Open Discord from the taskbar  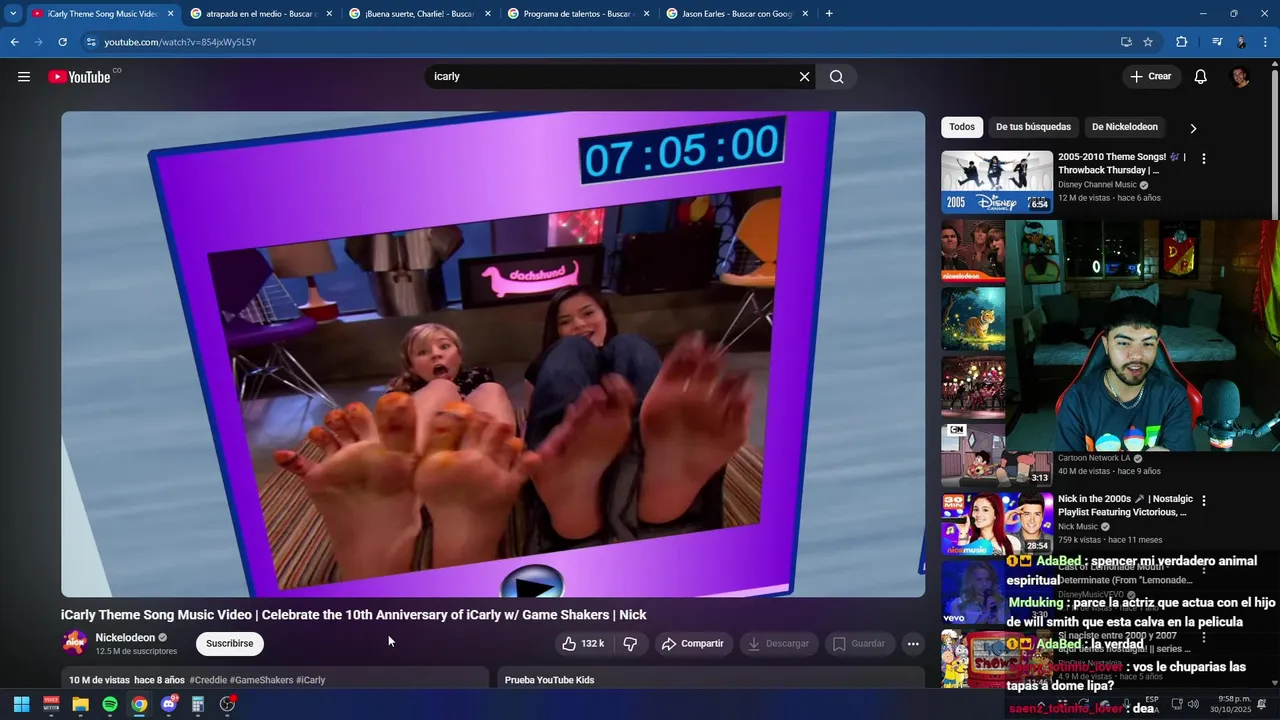coord(169,704)
